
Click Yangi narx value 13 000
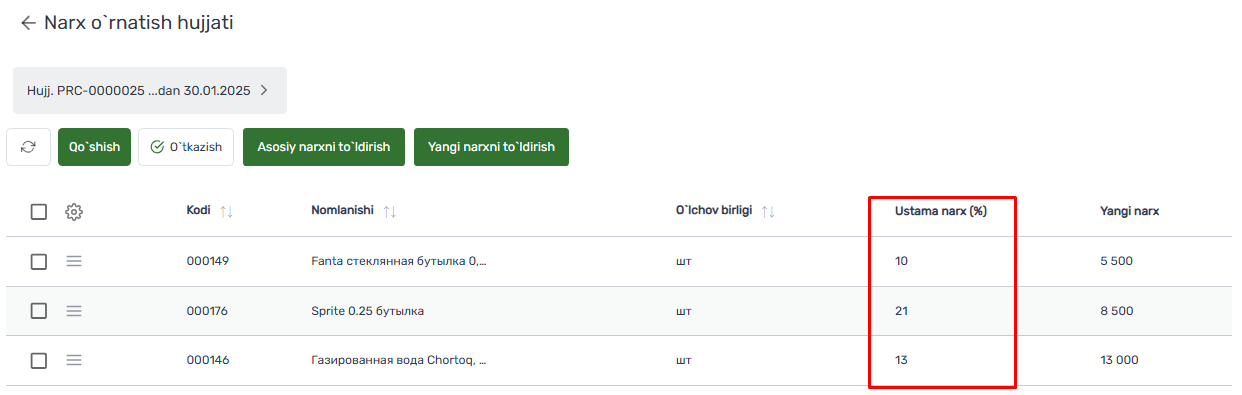click(1119, 360)
